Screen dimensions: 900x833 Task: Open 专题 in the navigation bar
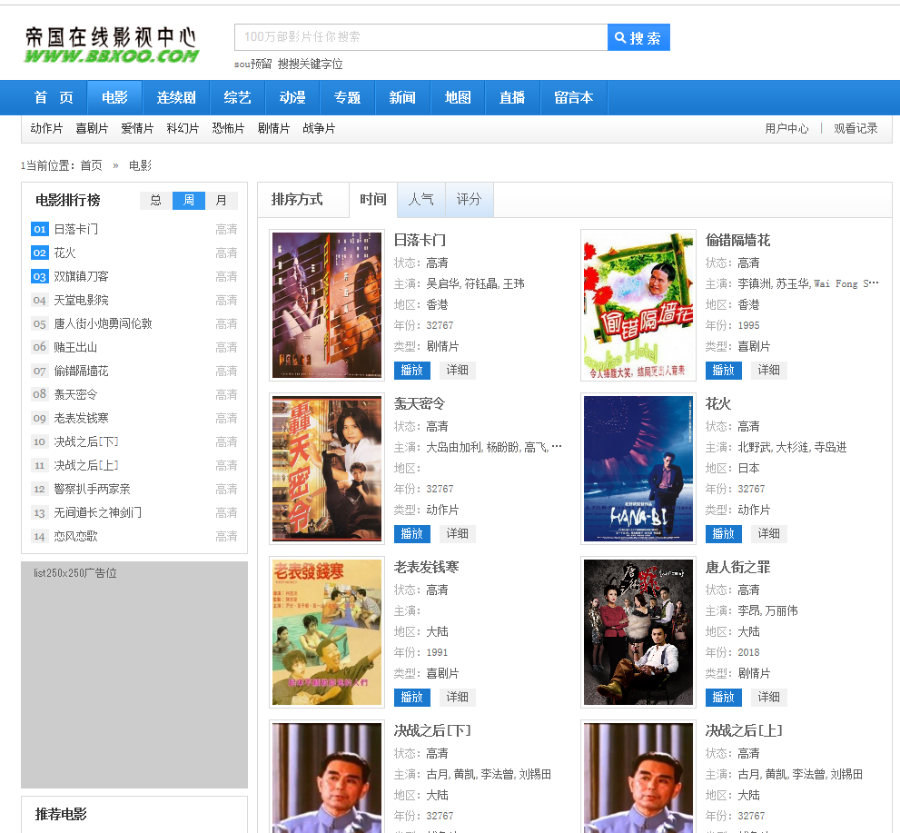click(x=347, y=98)
